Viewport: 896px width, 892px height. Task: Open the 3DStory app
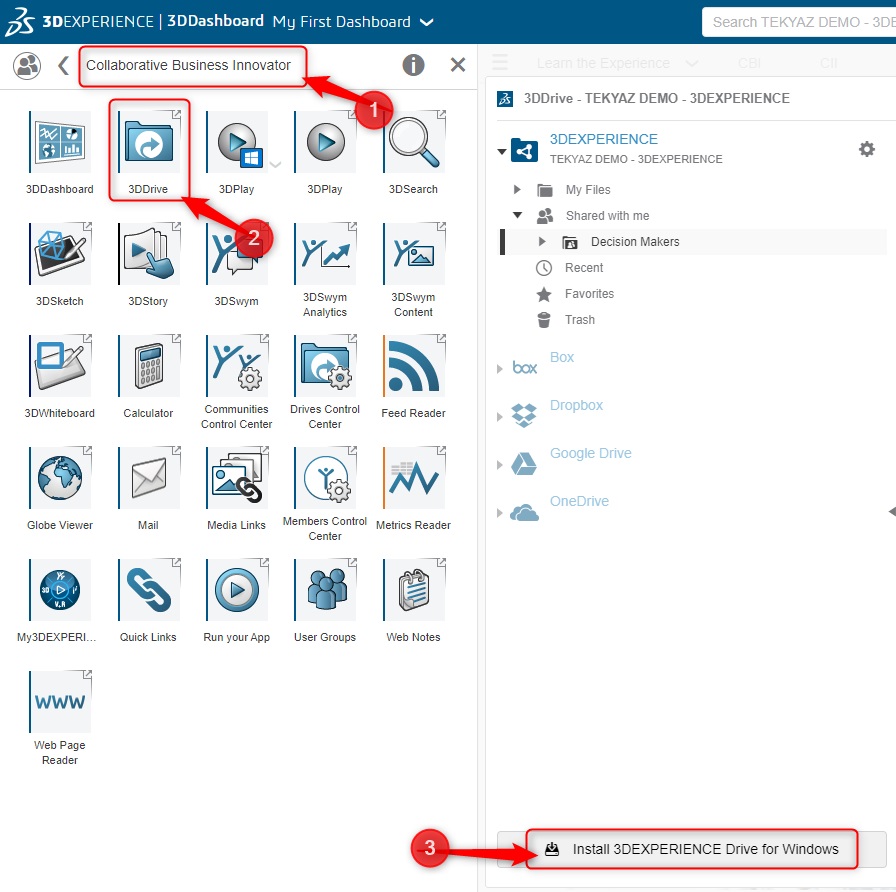click(x=149, y=254)
